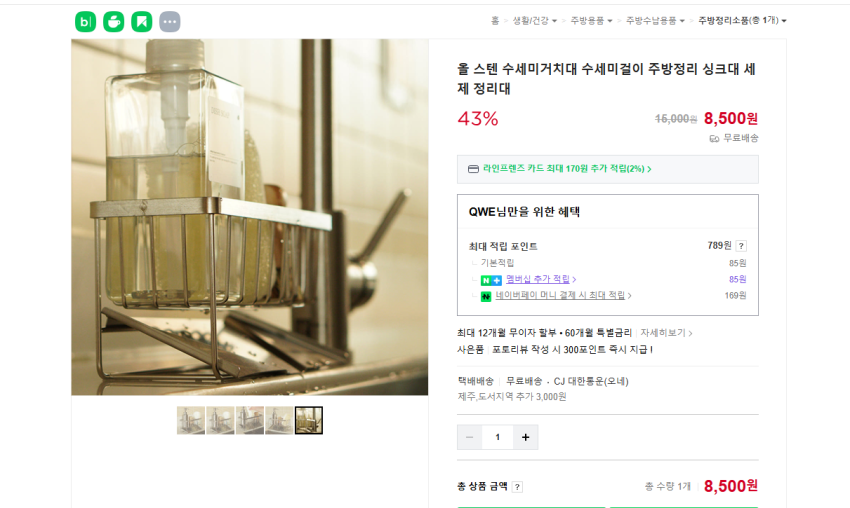Open more sharing options ellipsis icon
850x508 pixels.
(x=170, y=22)
